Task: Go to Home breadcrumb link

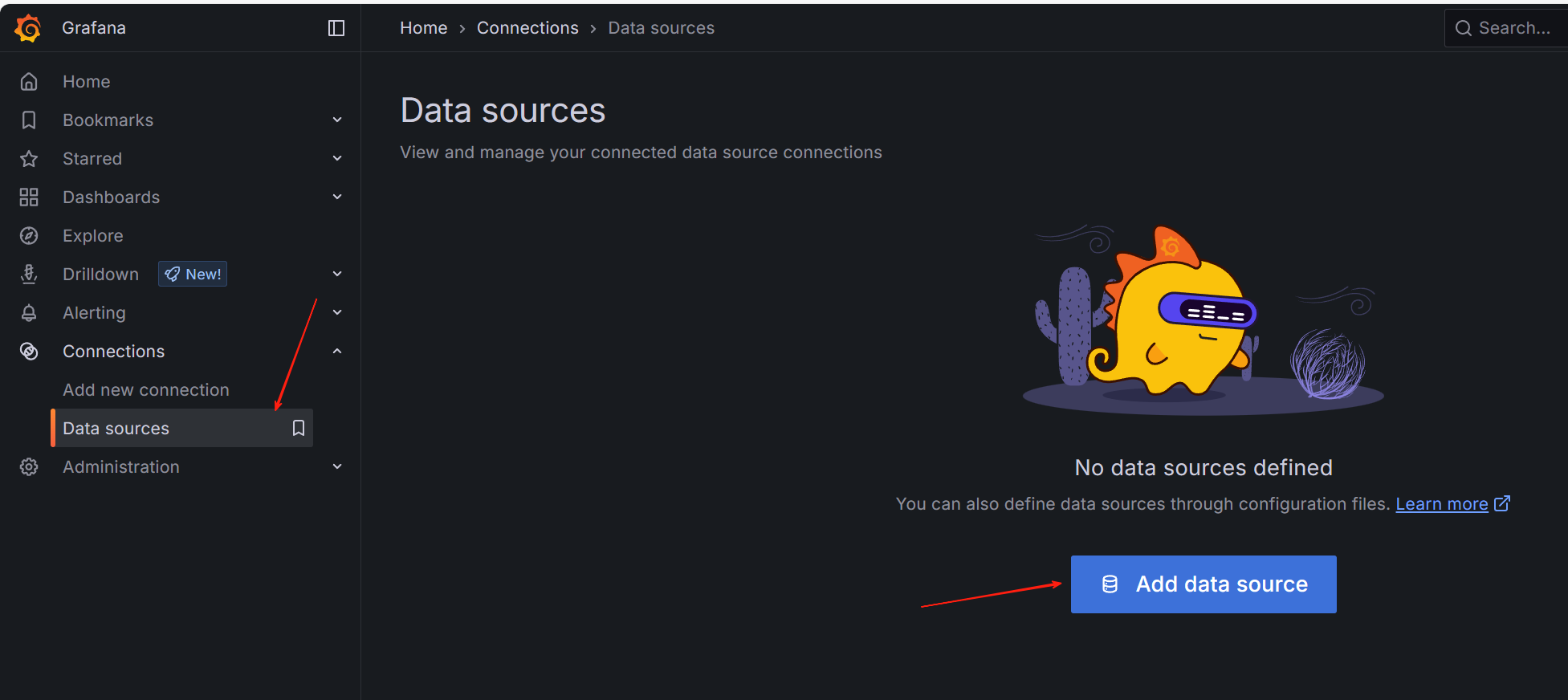Action: coord(424,28)
